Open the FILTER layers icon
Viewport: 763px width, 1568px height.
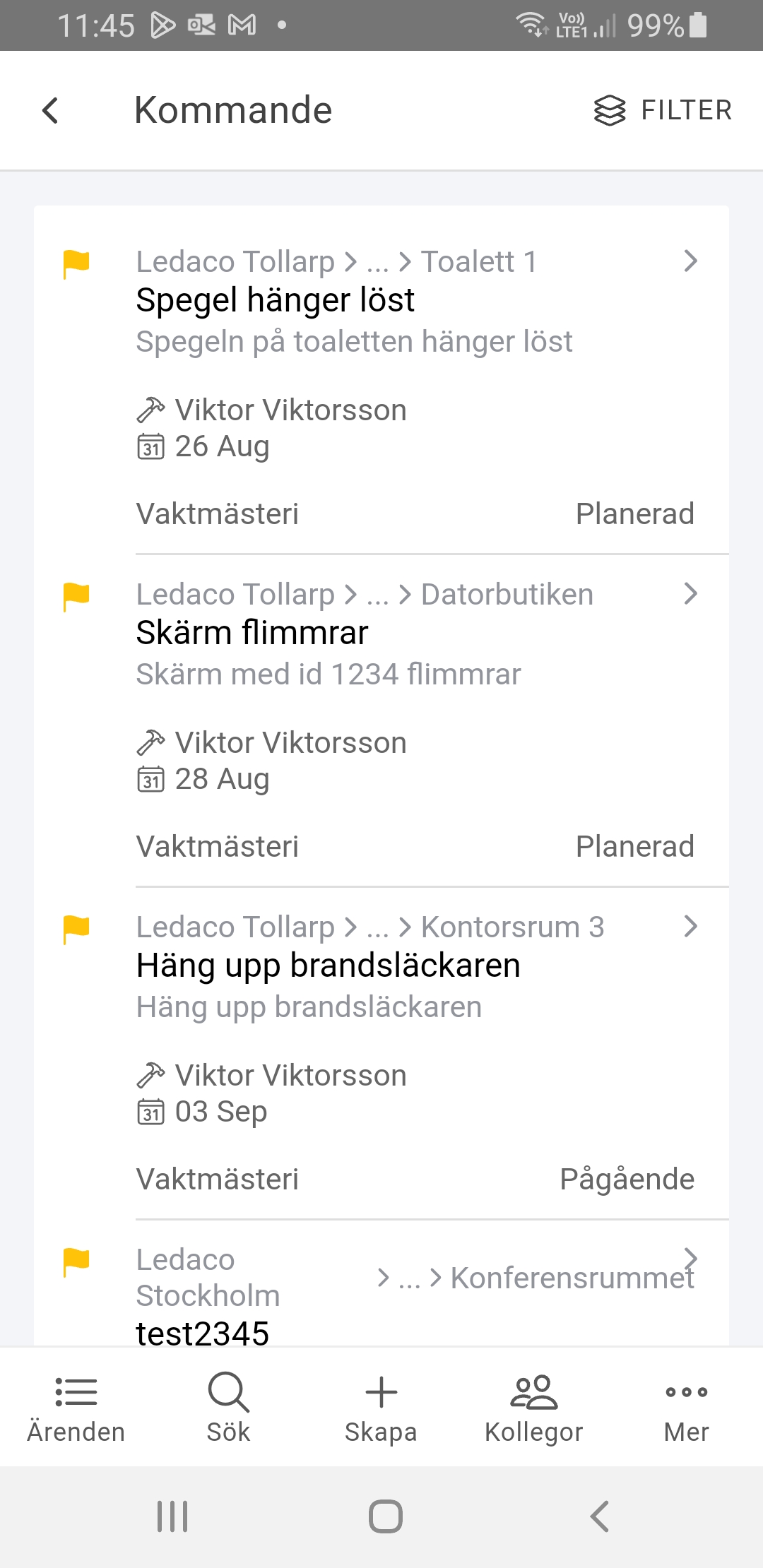tap(609, 110)
